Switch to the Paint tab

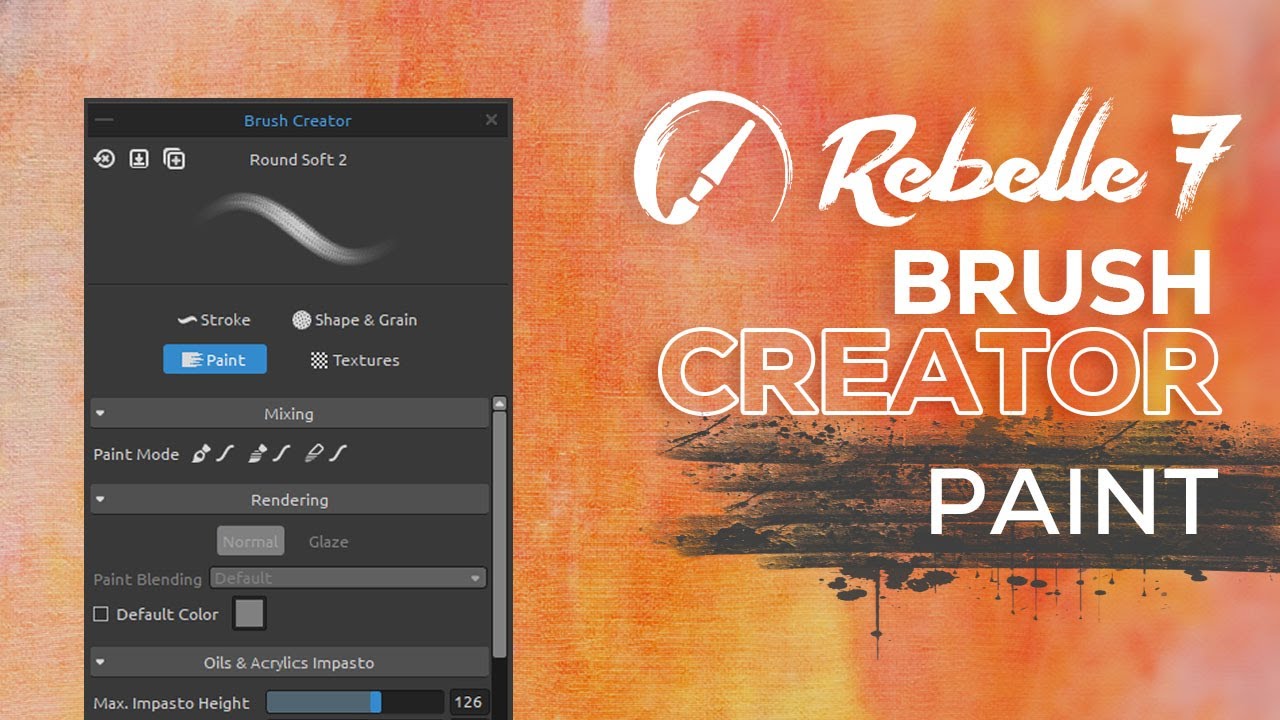tap(215, 359)
